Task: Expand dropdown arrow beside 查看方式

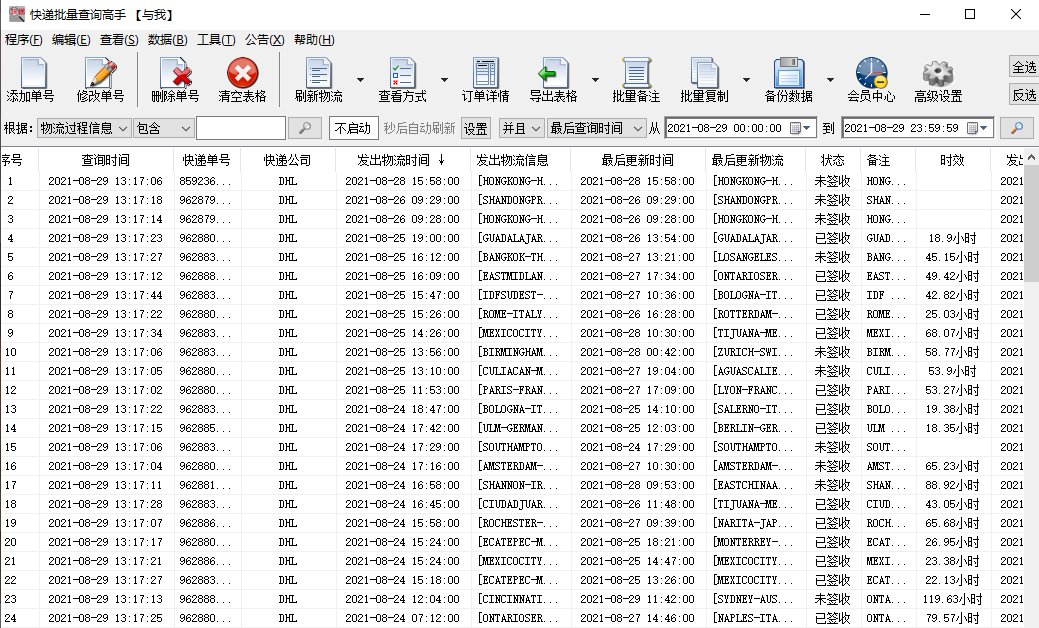Action: (444, 80)
